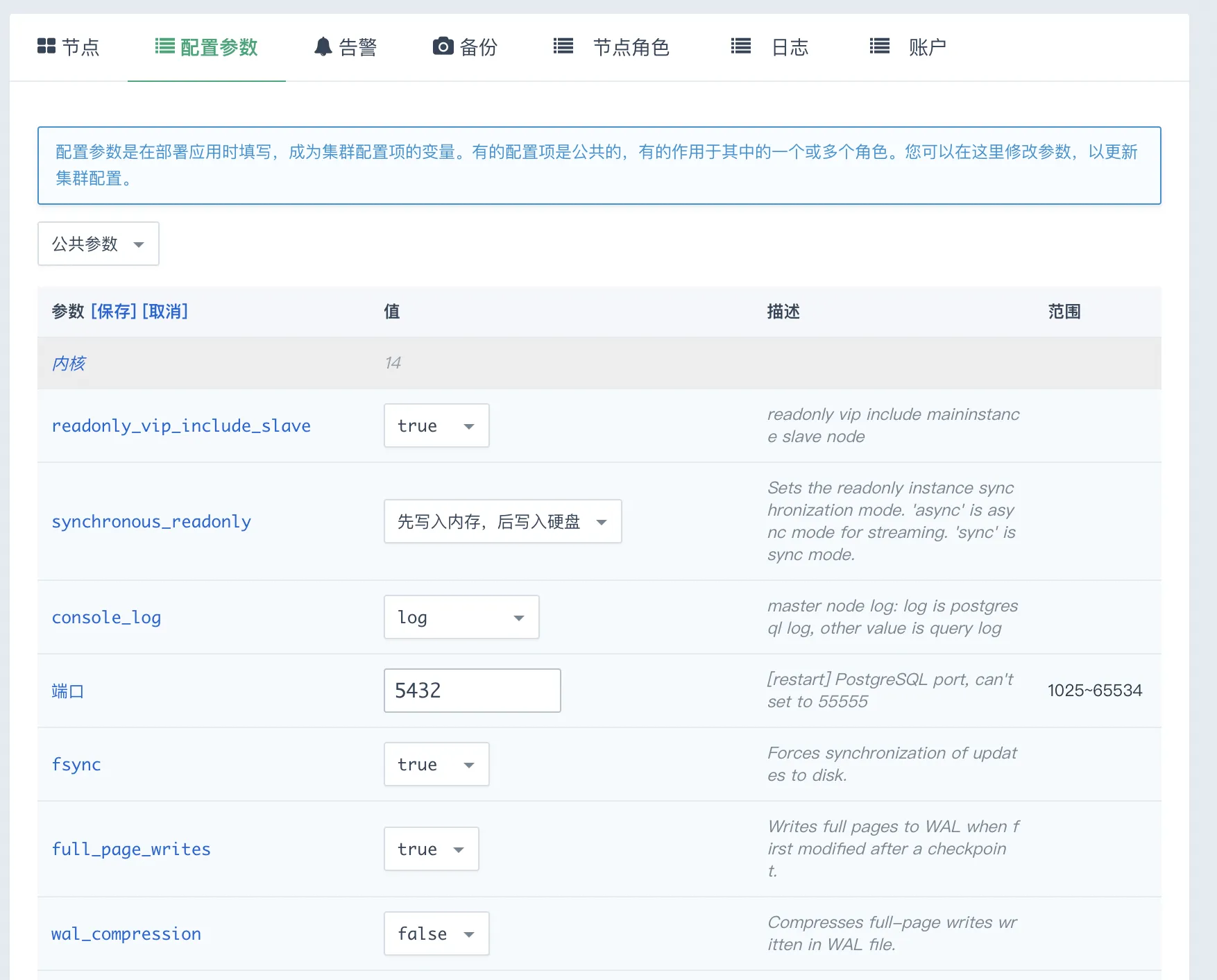The width and height of the screenshot is (1217, 980).
Task: Click the 值 column header
Action: click(392, 312)
